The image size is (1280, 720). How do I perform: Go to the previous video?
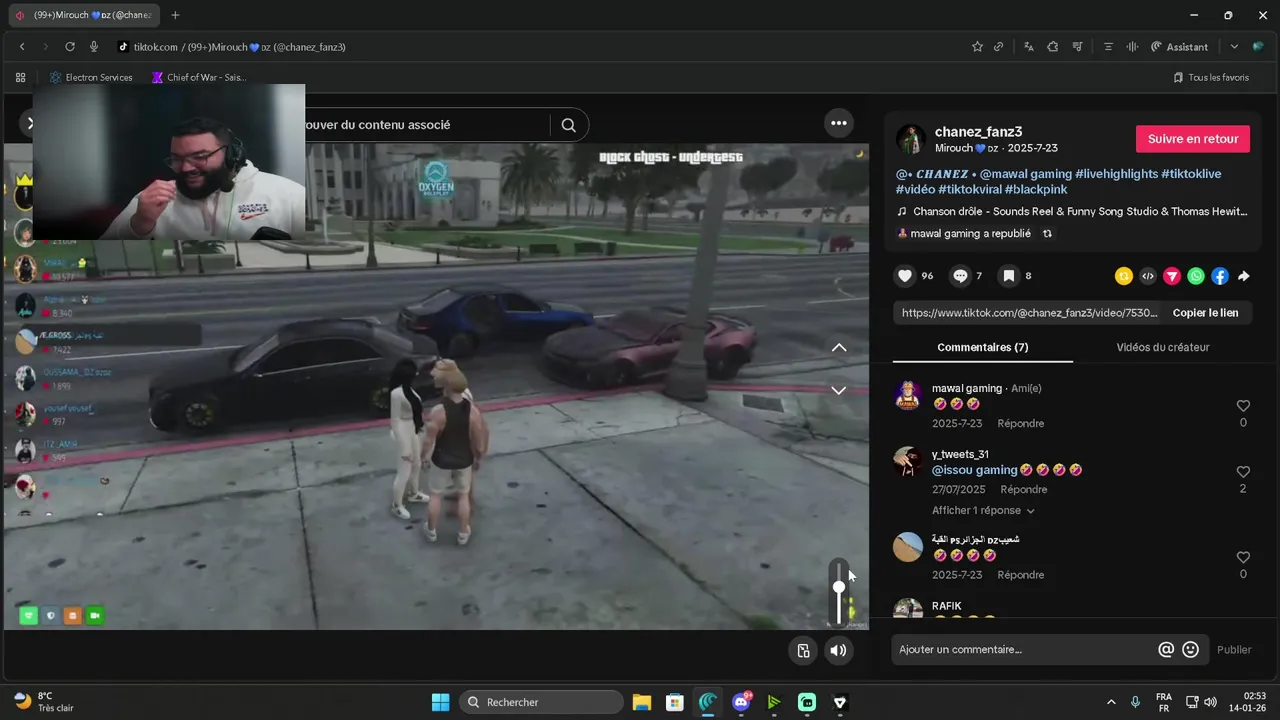[x=839, y=347]
